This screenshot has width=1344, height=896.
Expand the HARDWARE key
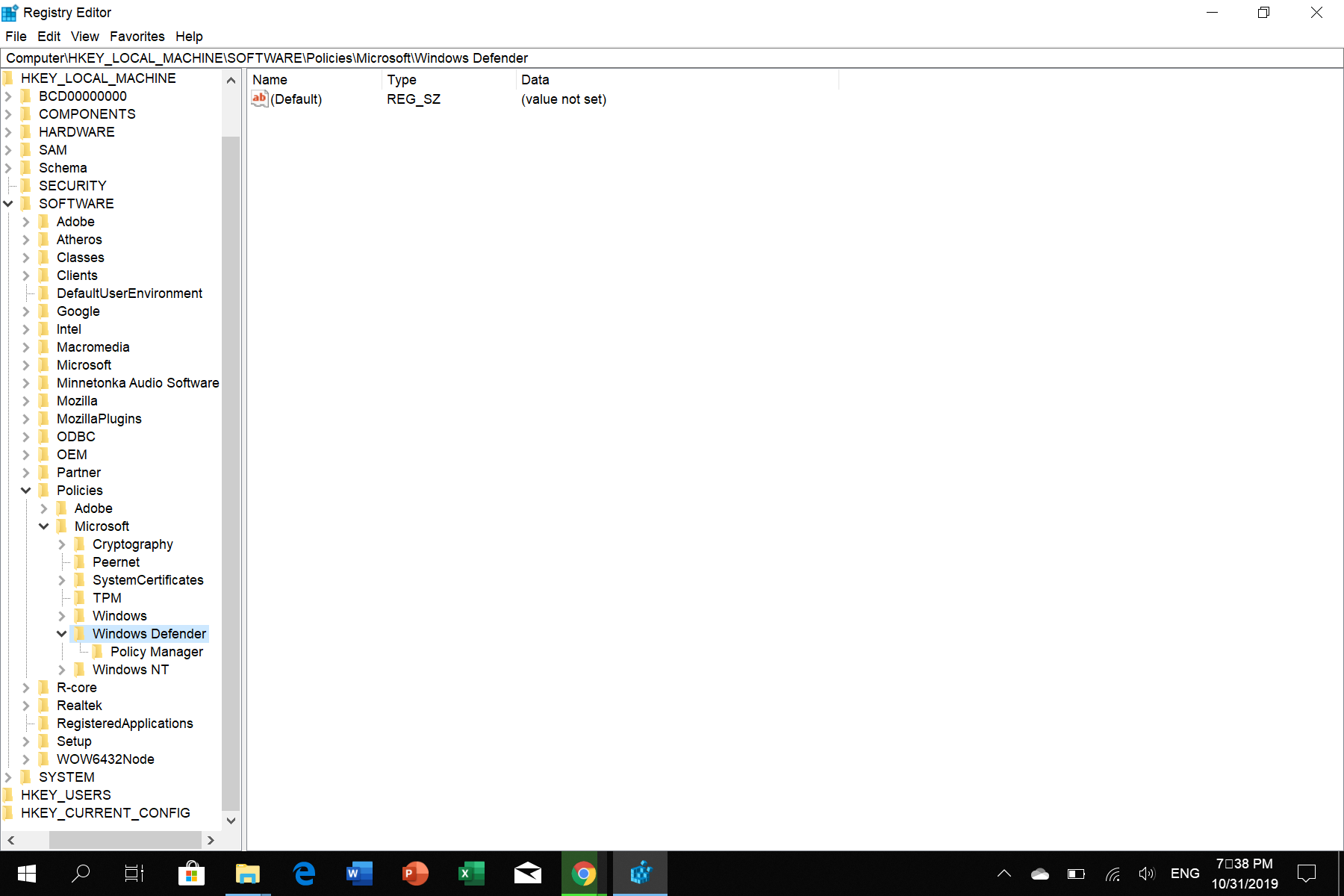8,132
